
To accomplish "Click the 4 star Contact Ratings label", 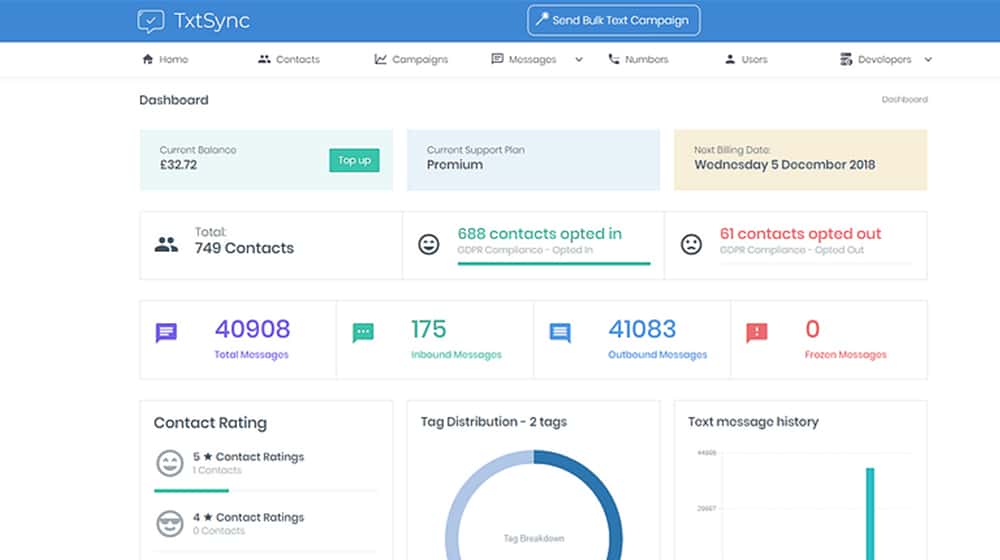I will pyautogui.click(x=249, y=517).
